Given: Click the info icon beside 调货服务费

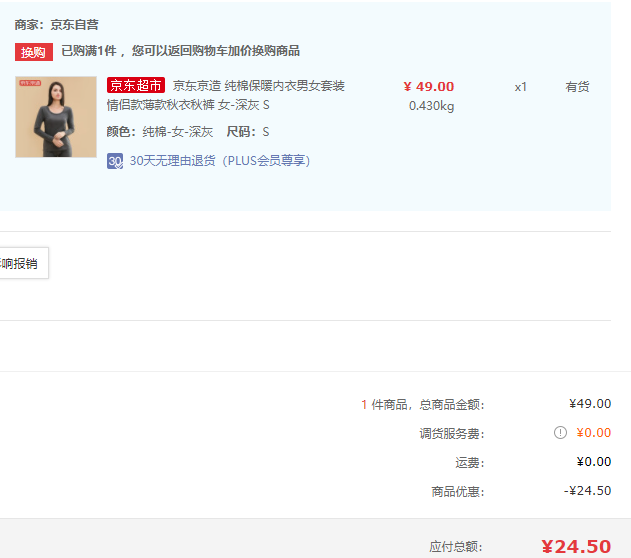Looking at the screenshot, I should pos(560,433).
